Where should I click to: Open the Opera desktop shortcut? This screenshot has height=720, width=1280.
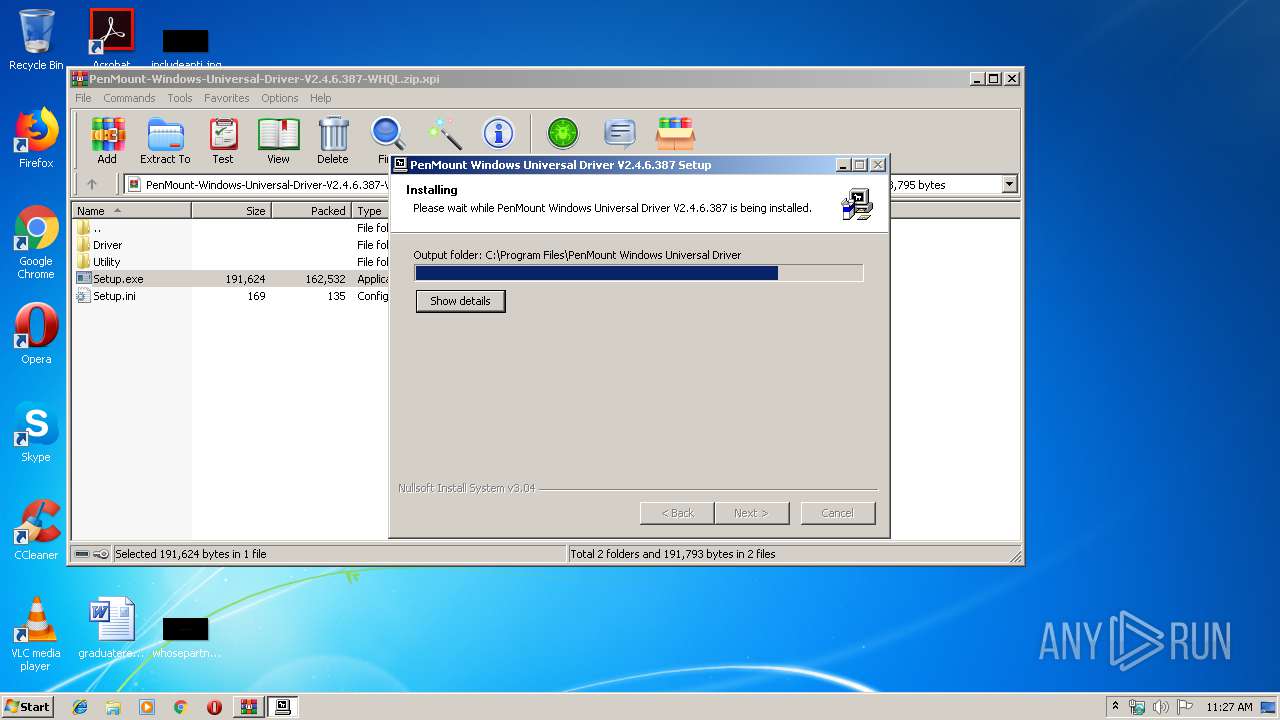36,334
